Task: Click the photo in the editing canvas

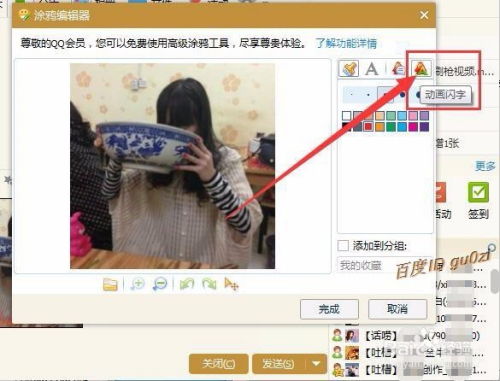Action: (x=173, y=166)
